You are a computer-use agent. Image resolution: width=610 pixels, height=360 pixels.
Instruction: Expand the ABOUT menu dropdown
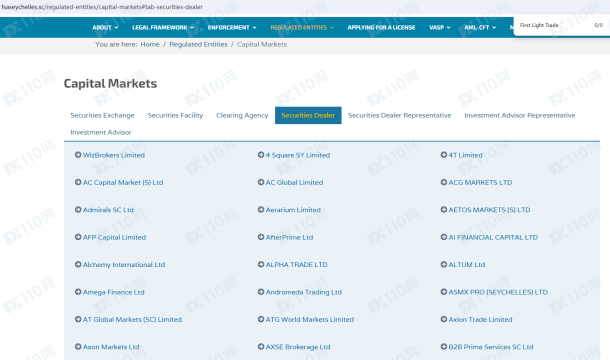(105, 27)
